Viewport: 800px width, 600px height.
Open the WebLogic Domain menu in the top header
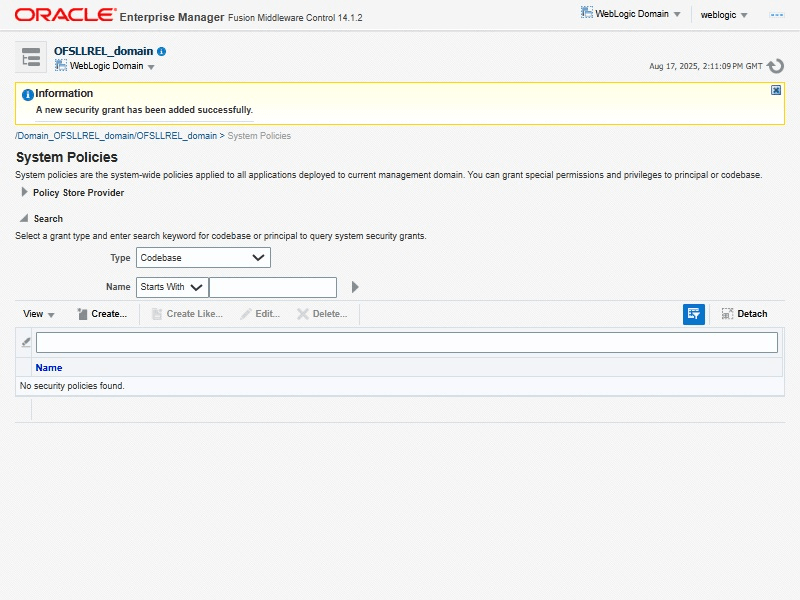pyautogui.click(x=631, y=15)
